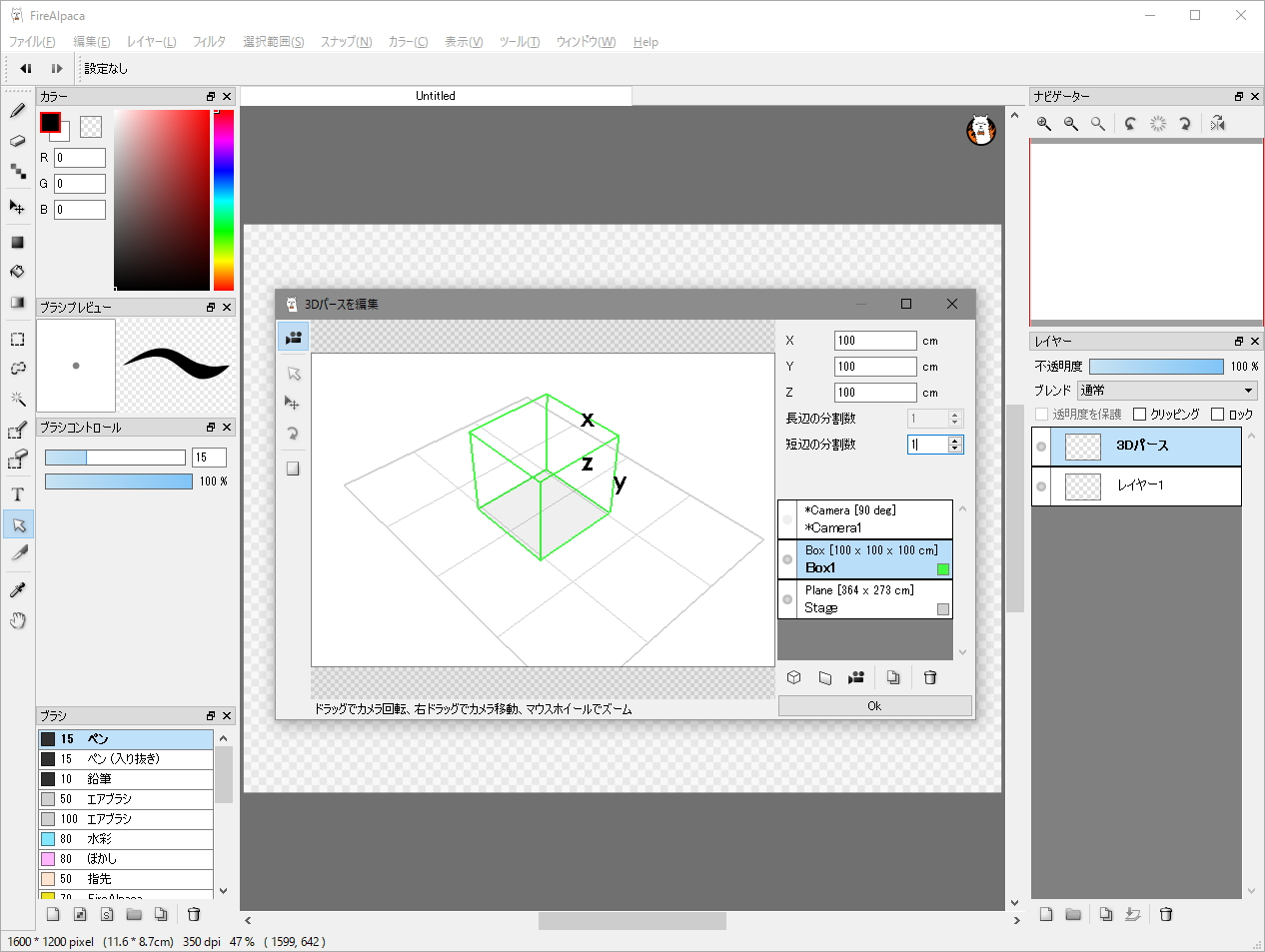Toggle visibility of レイヤー1 layer
Viewport: 1265px width, 952px height.
click(x=1041, y=486)
